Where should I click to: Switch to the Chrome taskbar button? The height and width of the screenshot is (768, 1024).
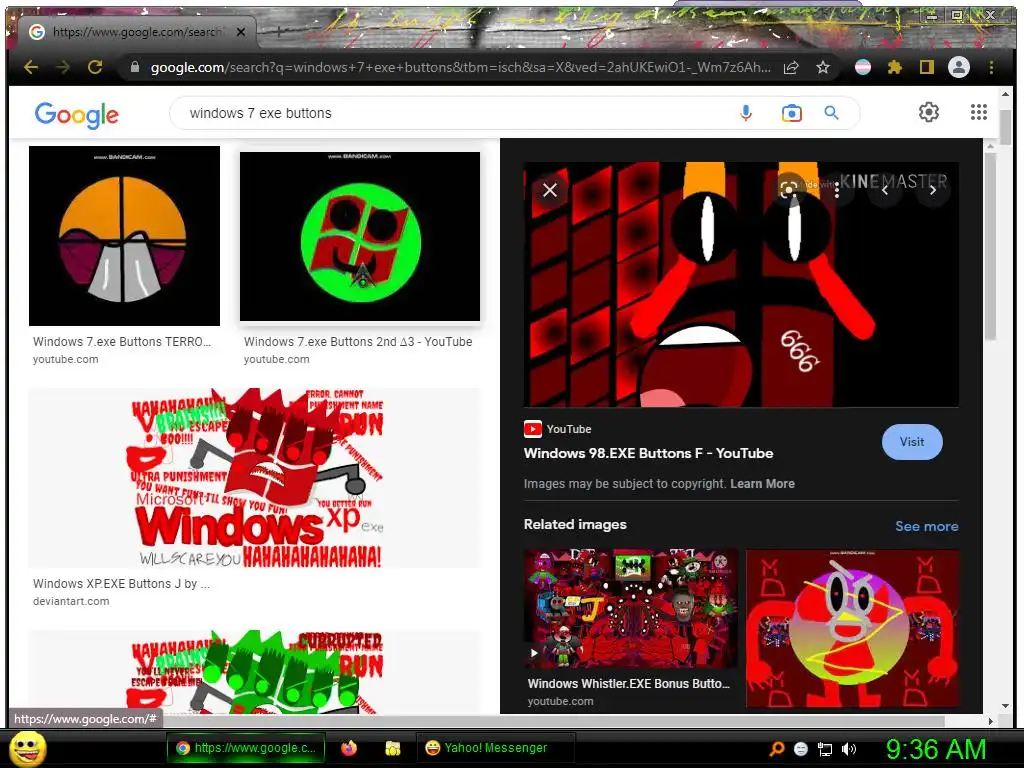pyautogui.click(x=246, y=748)
